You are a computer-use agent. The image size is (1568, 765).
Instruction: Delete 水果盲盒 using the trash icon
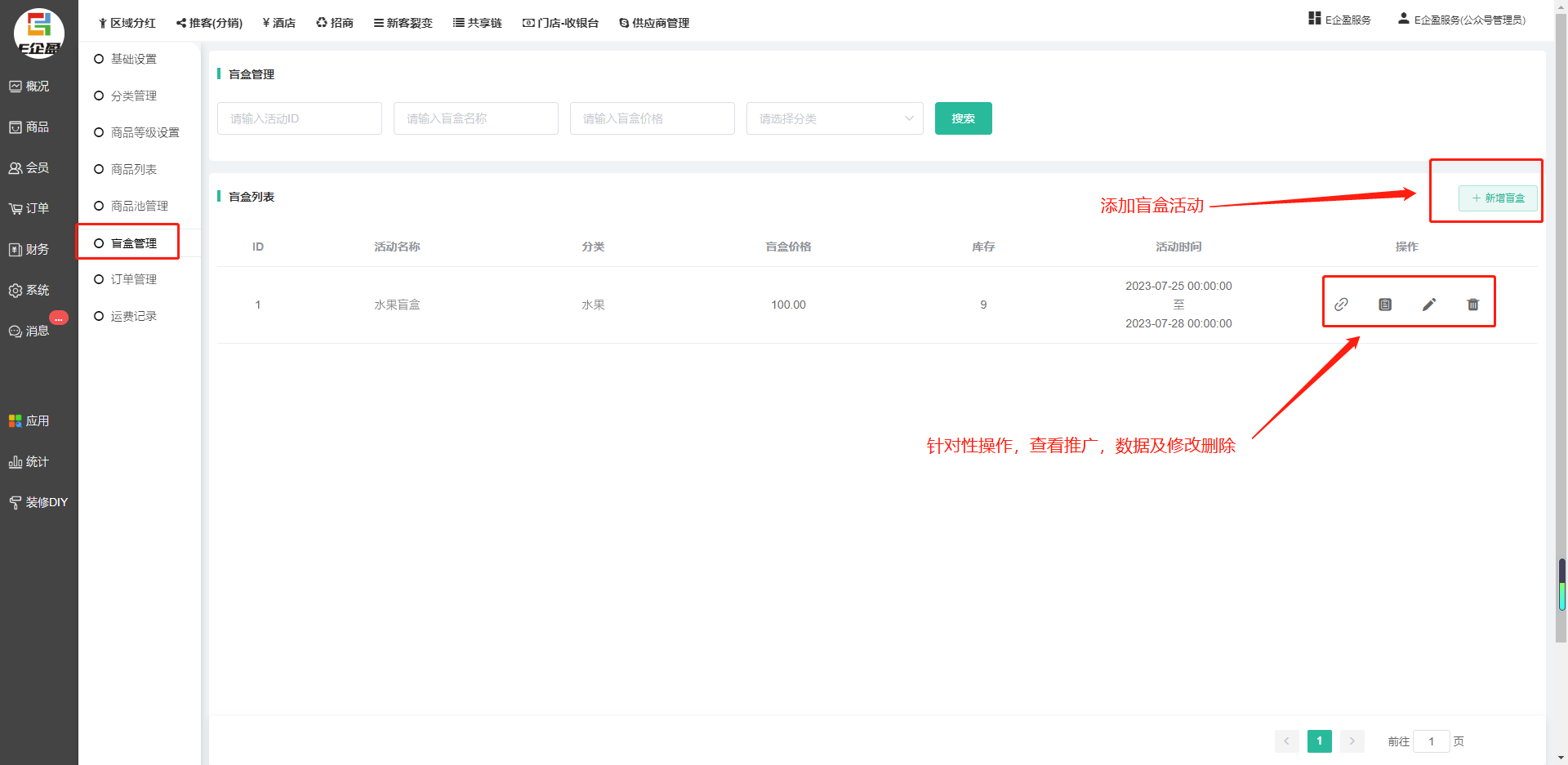[x=1473, y=305]
